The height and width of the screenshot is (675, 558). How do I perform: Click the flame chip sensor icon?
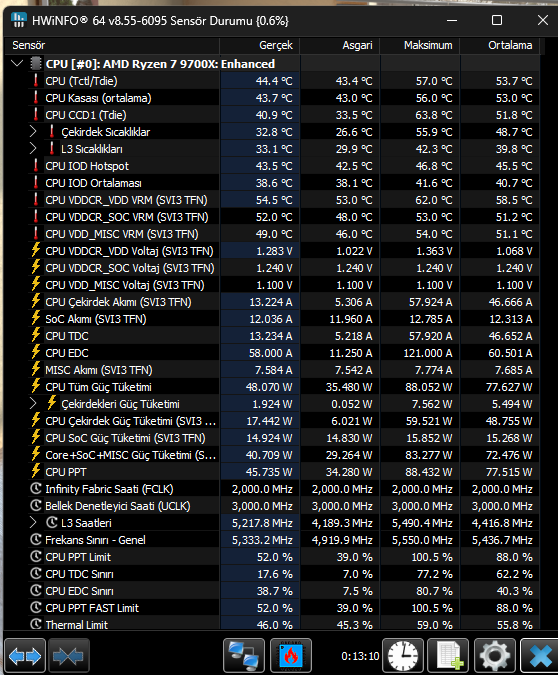click(291, 656)
